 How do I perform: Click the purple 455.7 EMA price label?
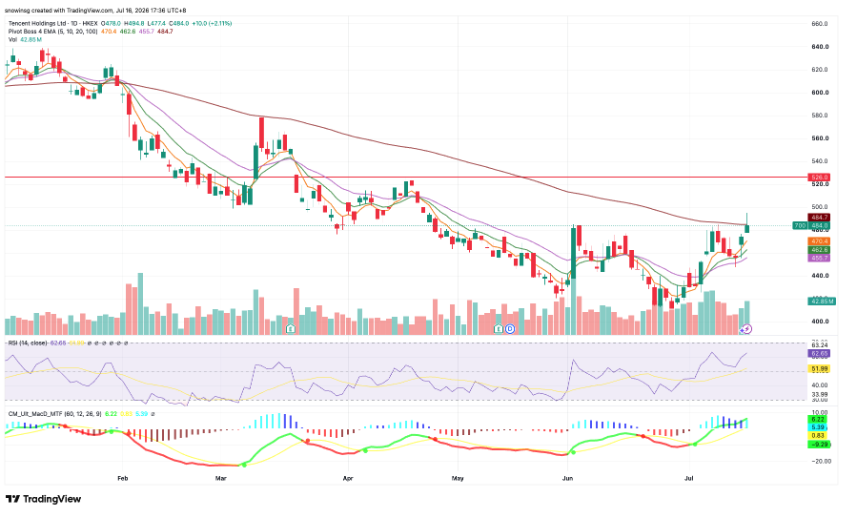point(819,258)
